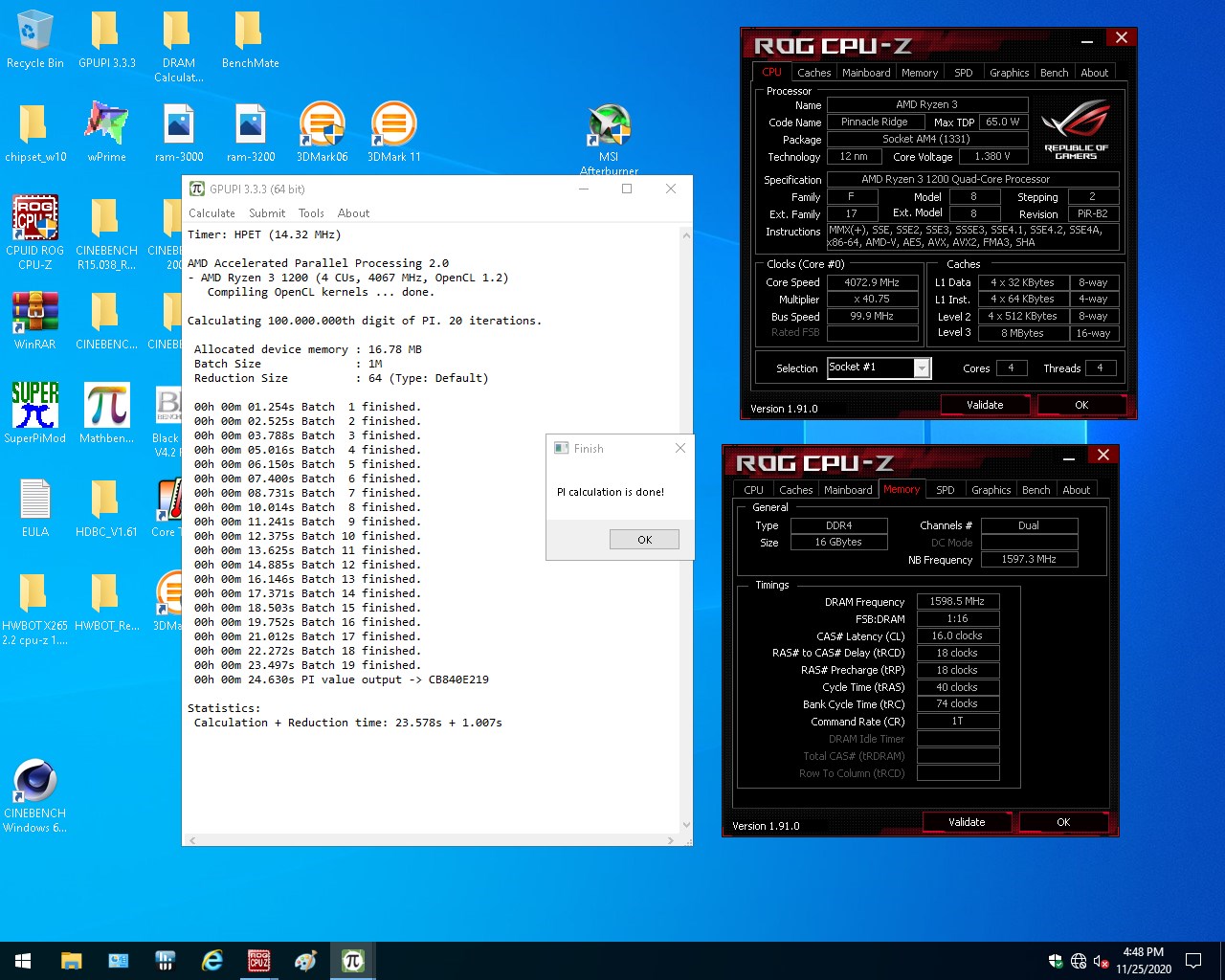
Task: Switch to About tab in upper CPU-Z window
Action: tap(1095, 73)
